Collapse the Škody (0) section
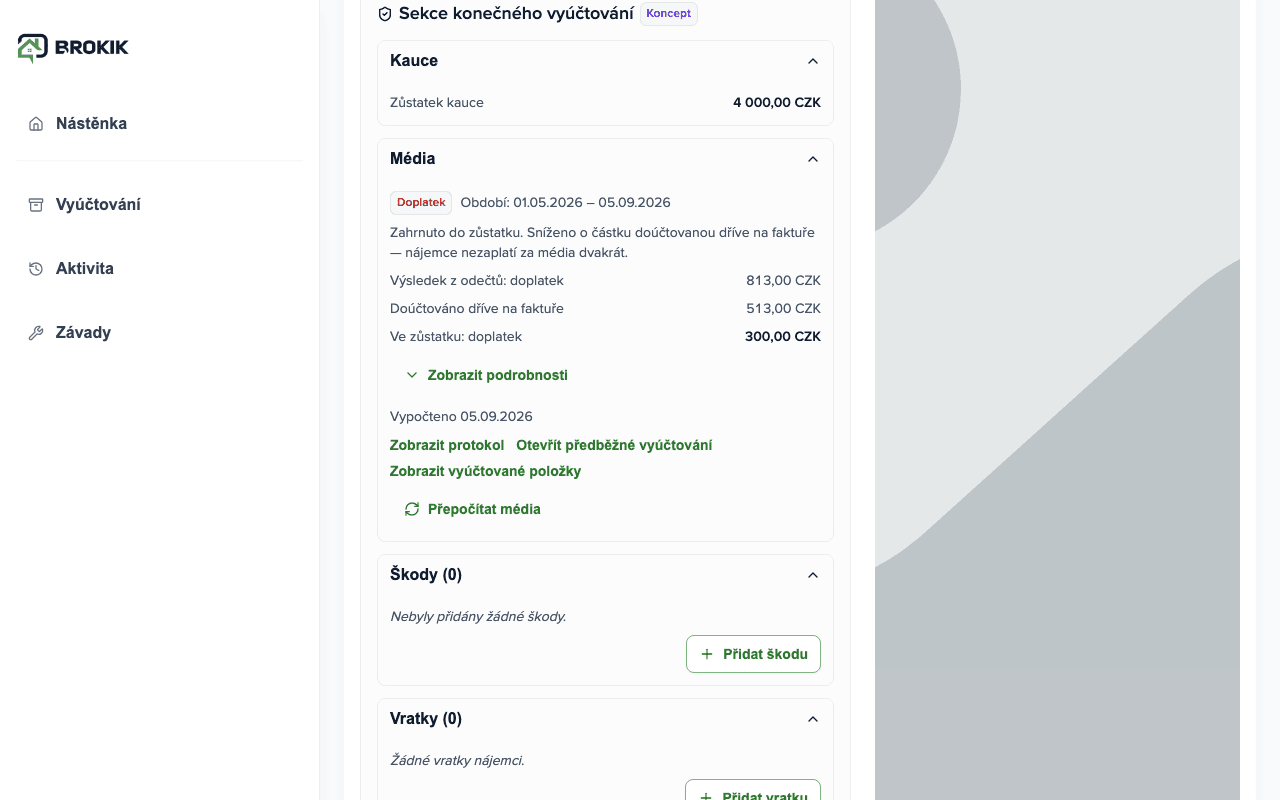The image size is (1280, 800). click(813, 575)
